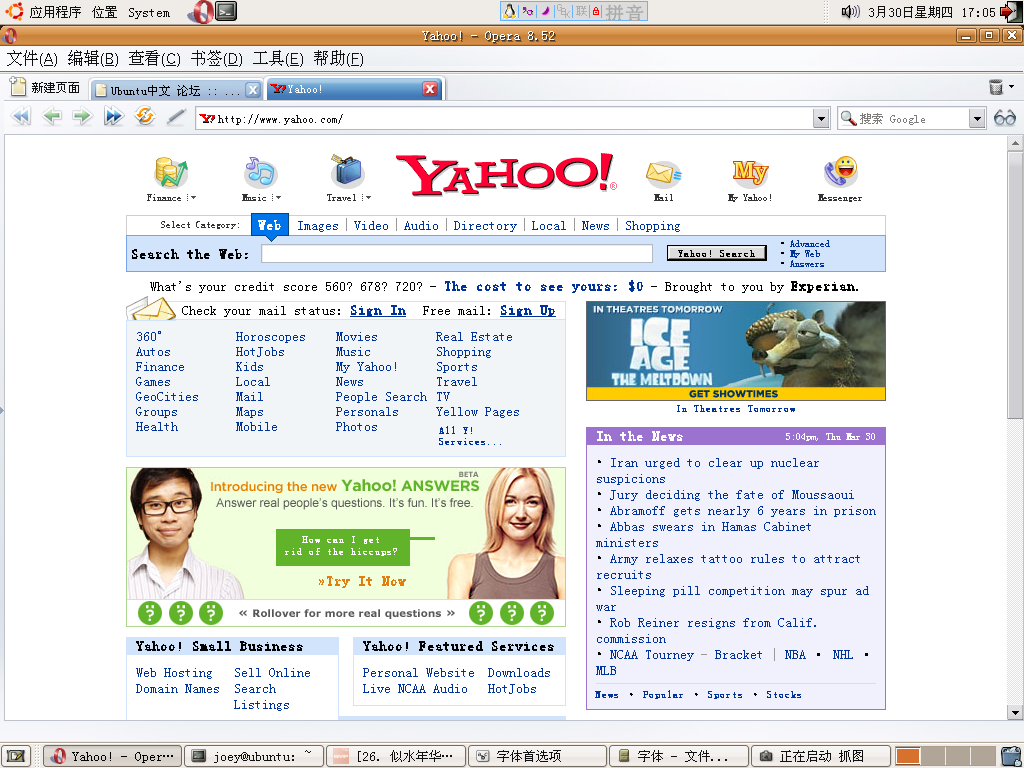Open the Yahoo Mail envelope icon
Viewport: 1024px width, 768px height.
664,174
